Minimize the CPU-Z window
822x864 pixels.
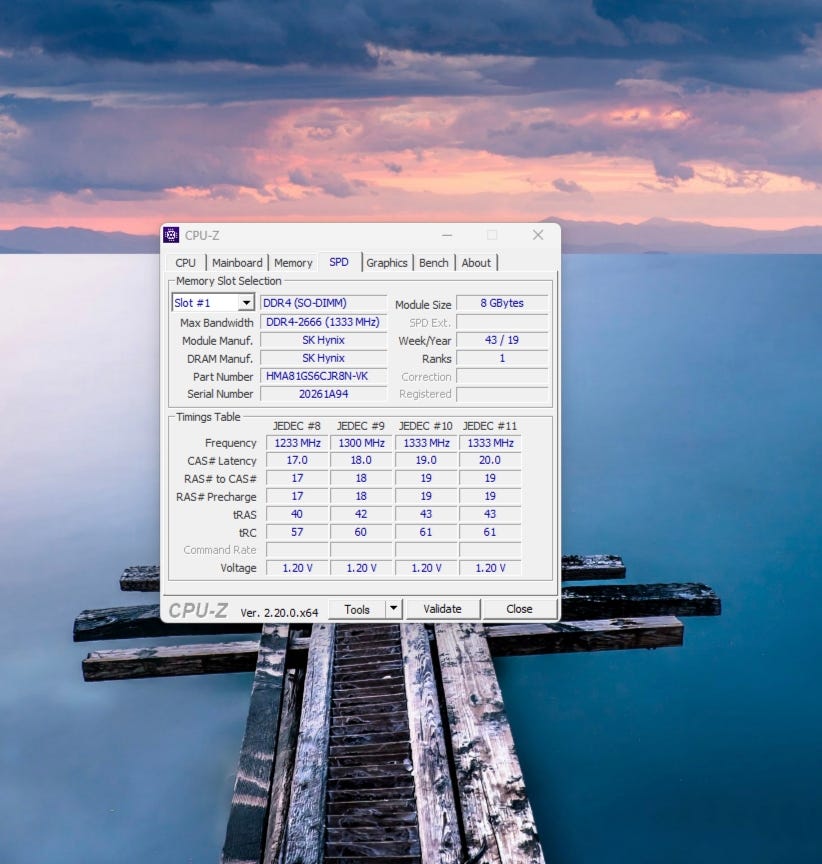point(447,235)
